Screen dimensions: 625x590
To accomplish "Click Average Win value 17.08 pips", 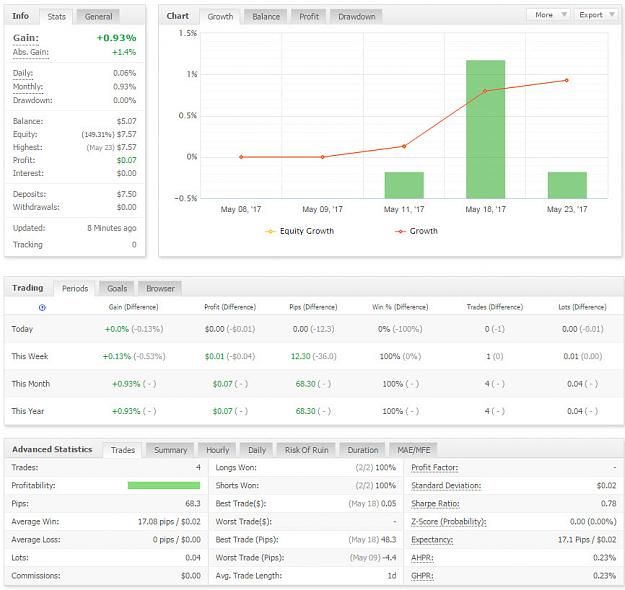I will point(156,521).
